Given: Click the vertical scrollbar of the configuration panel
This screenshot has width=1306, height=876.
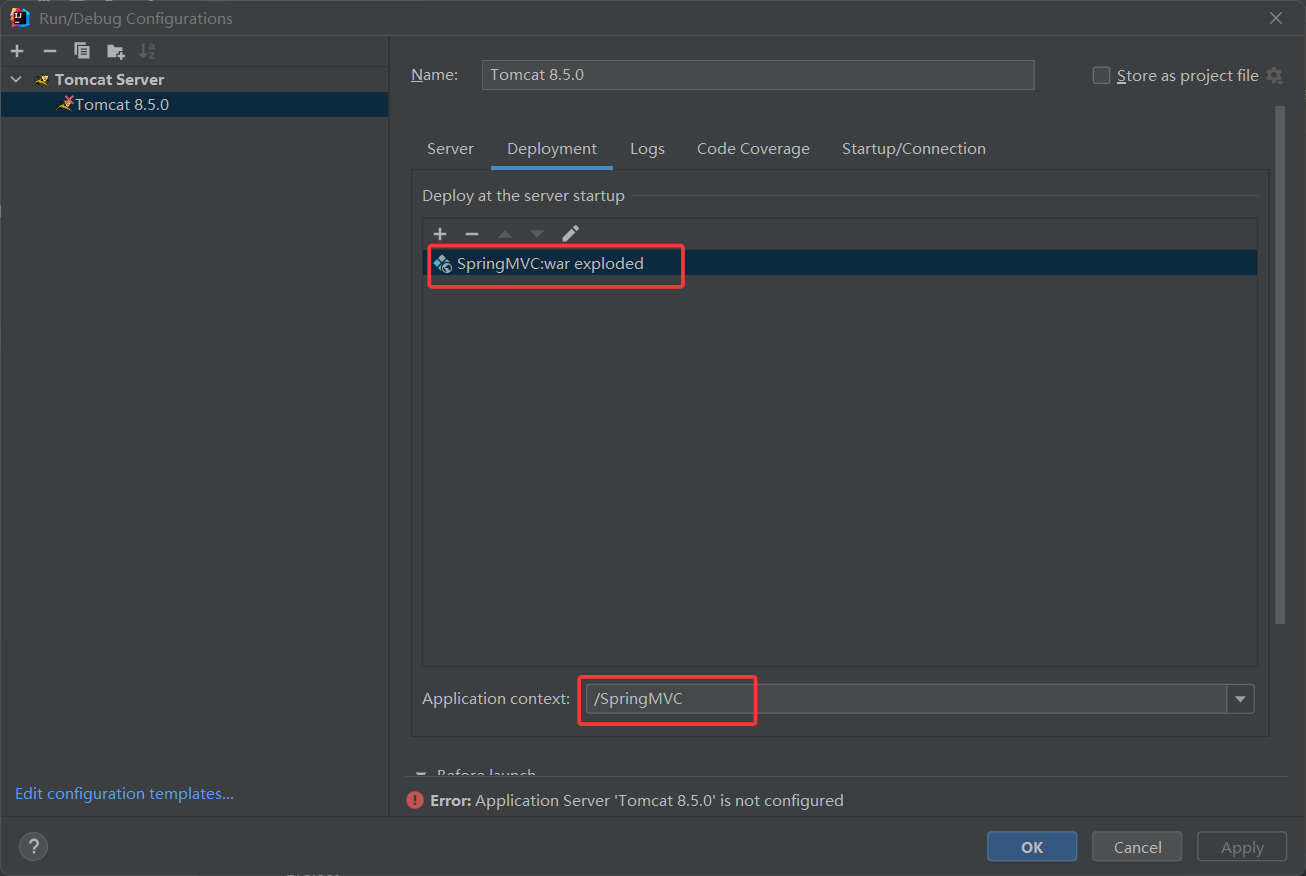Looking at the screenshot, I should pos(1280,365).
